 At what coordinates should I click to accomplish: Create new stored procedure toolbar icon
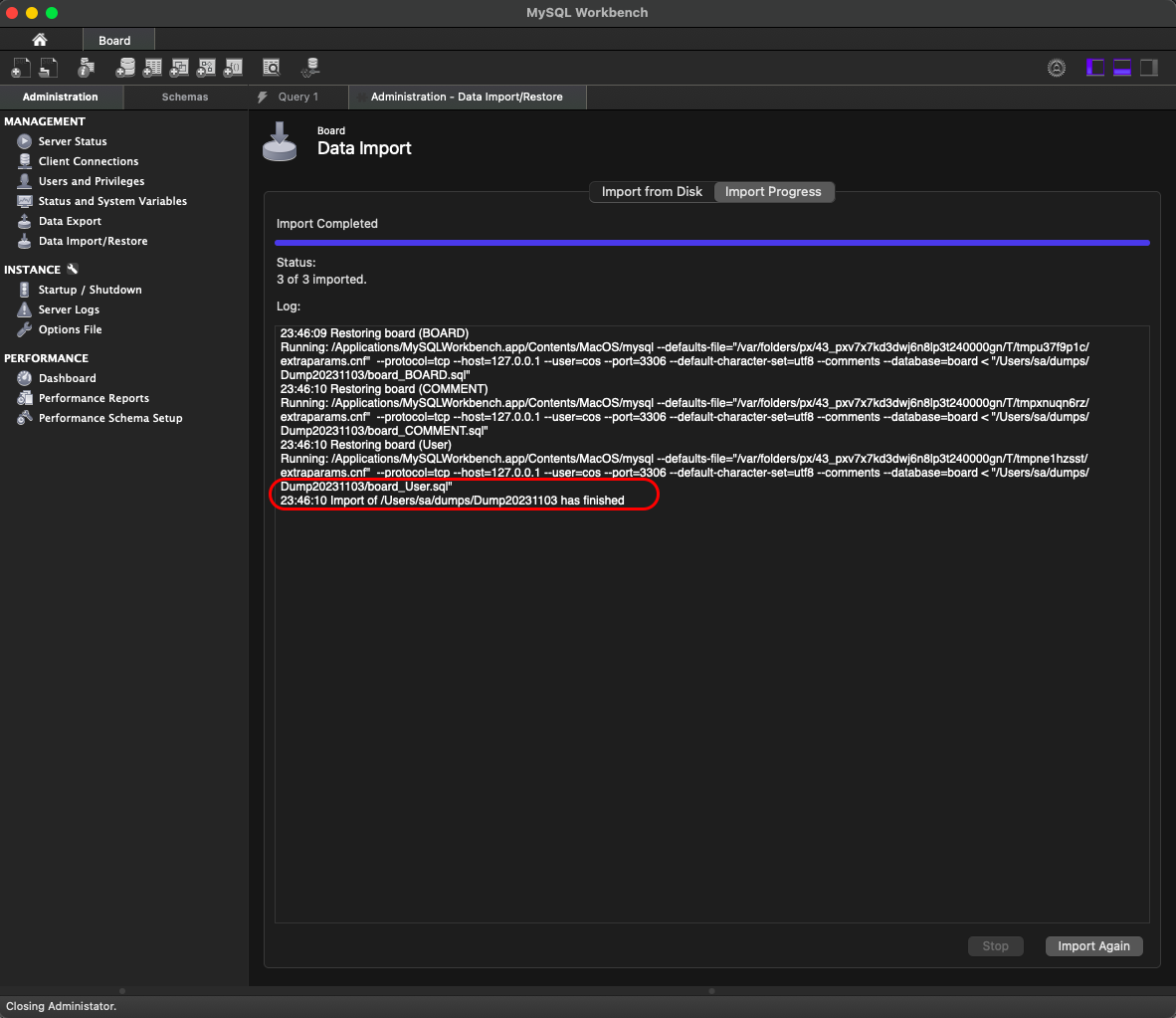(206, 68)
